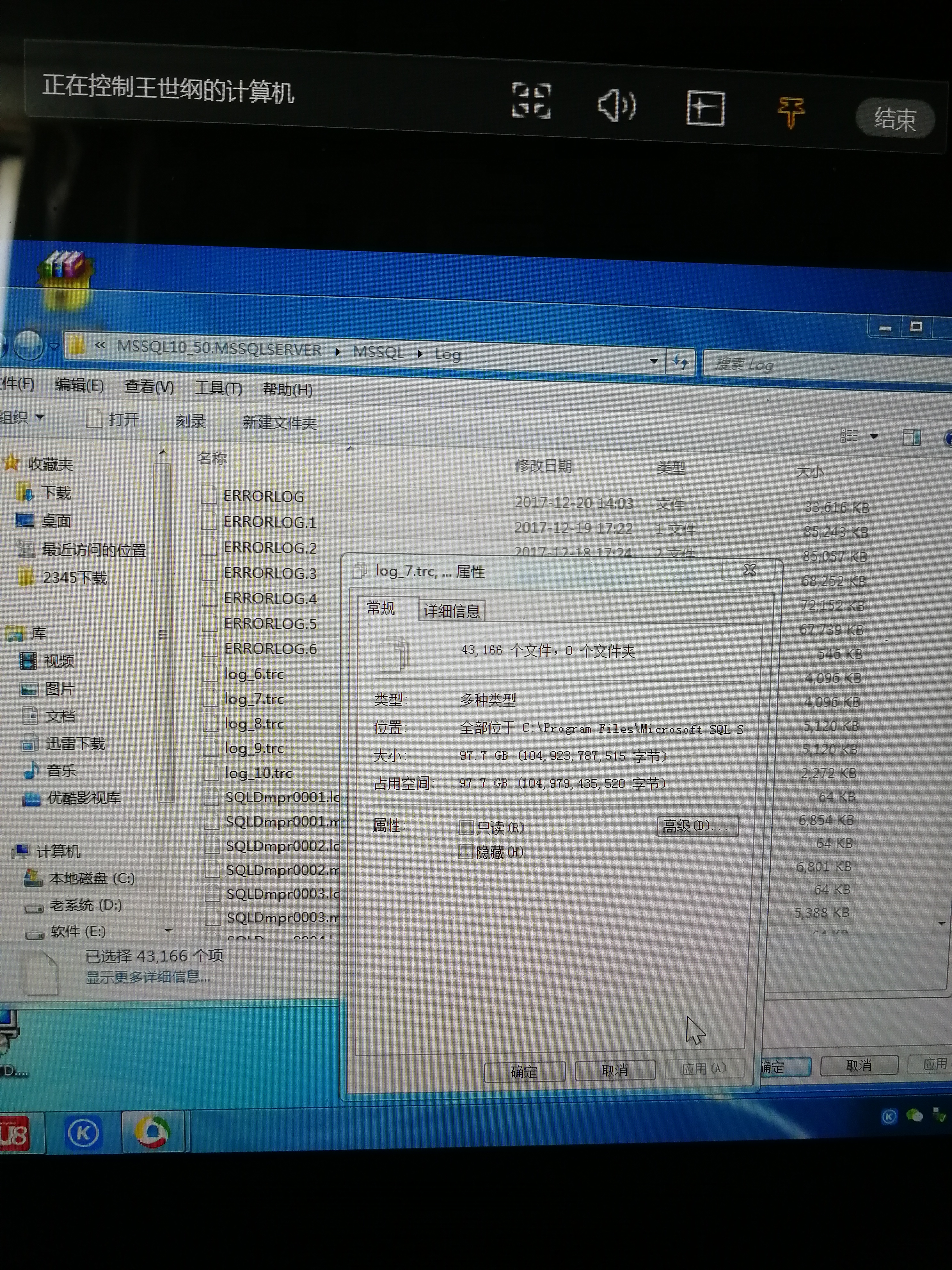Click the 刻录 toolbar button

click(191, 422)
